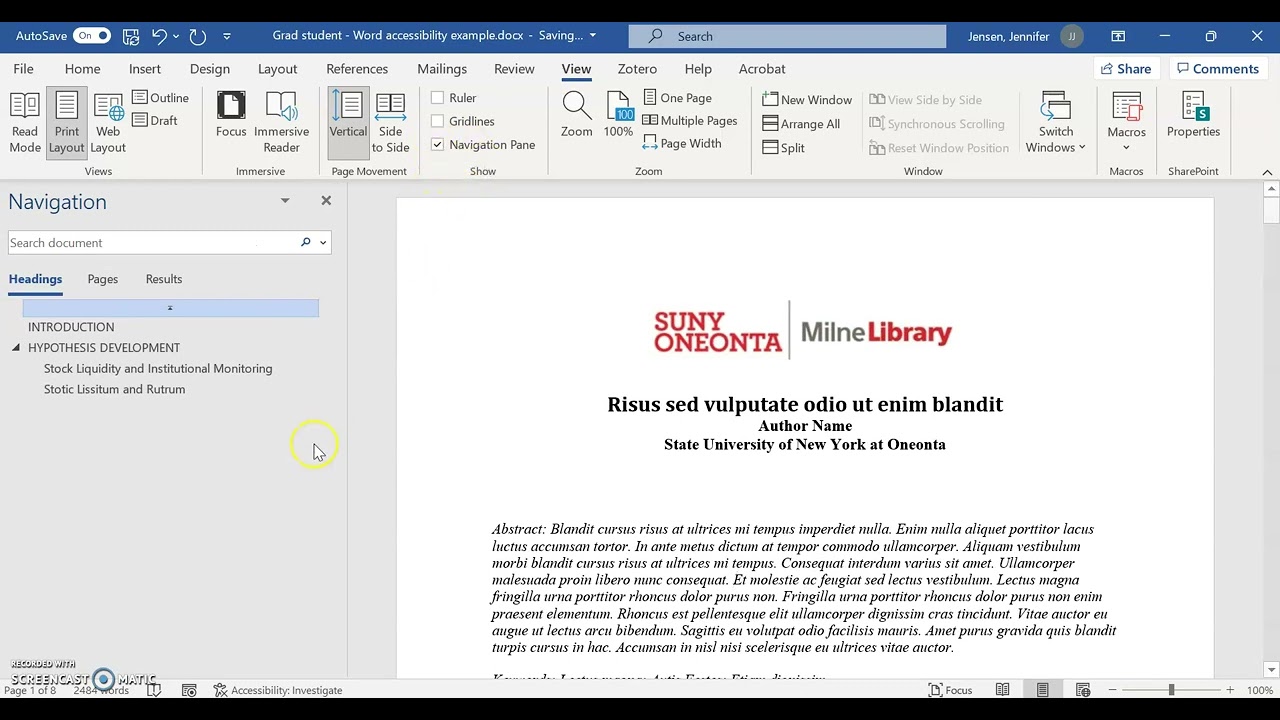Adjust the zoom slider handle

tap(1171, 690)
